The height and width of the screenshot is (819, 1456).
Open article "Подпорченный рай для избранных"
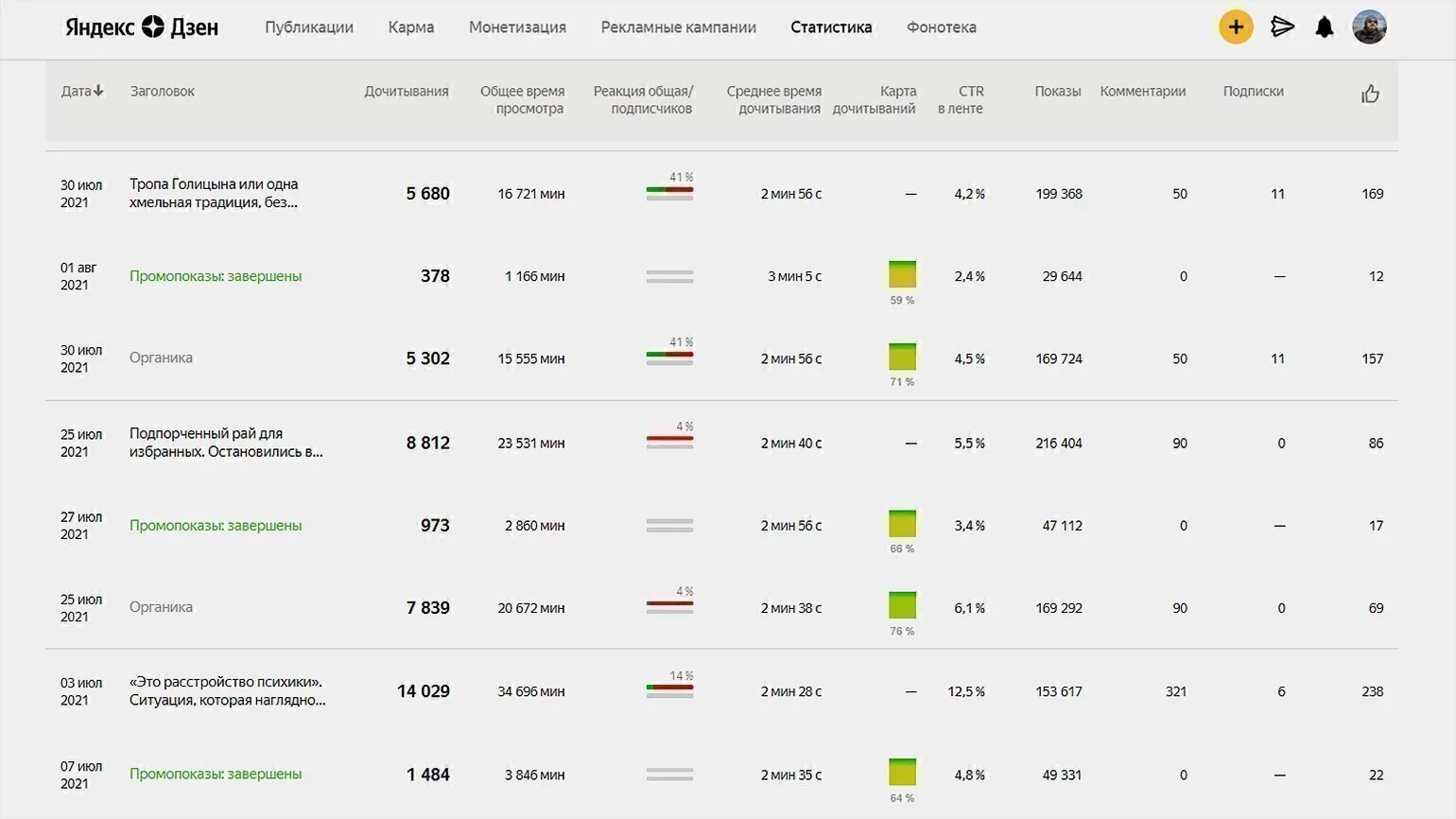click(x=225, y=443)
